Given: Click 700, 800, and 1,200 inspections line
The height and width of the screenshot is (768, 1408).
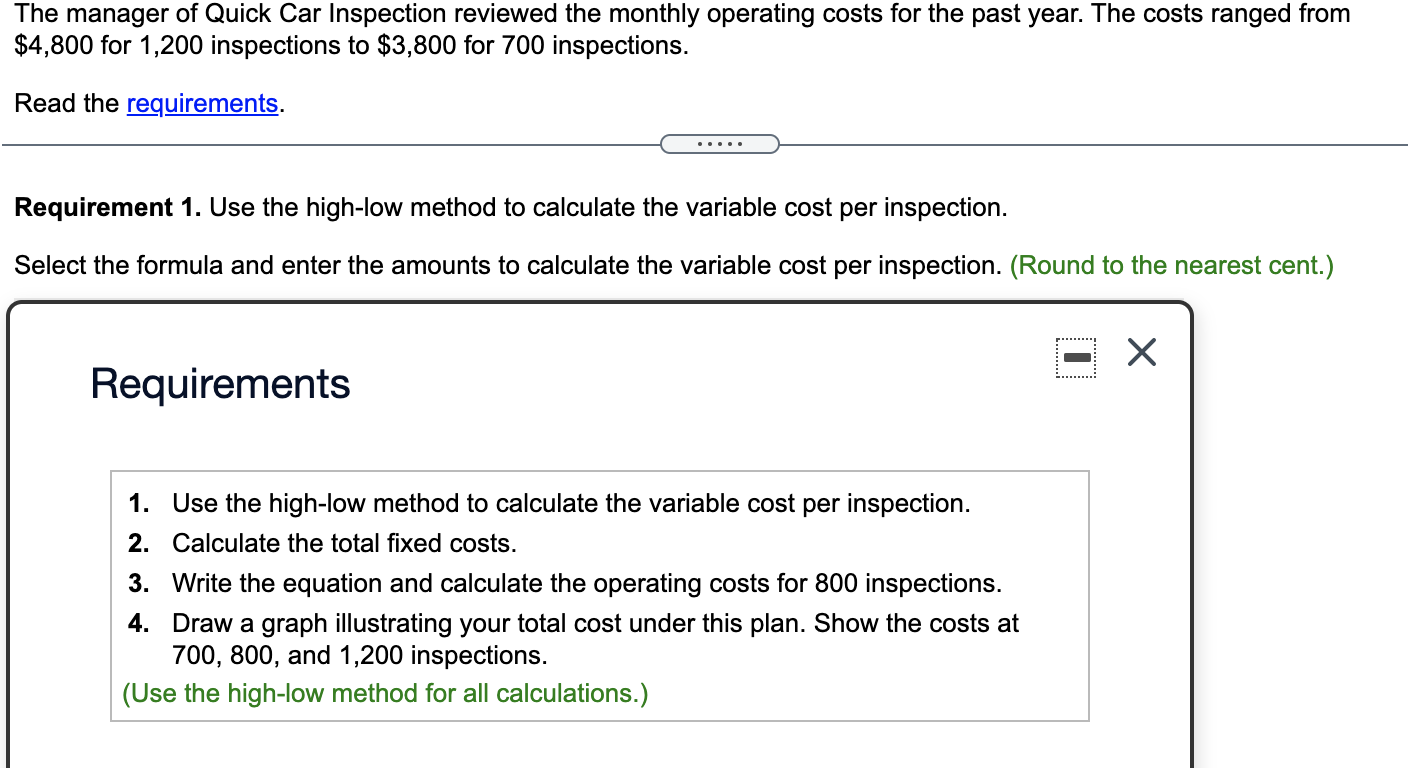Looking at the screenshot, I should click(360, 656).
